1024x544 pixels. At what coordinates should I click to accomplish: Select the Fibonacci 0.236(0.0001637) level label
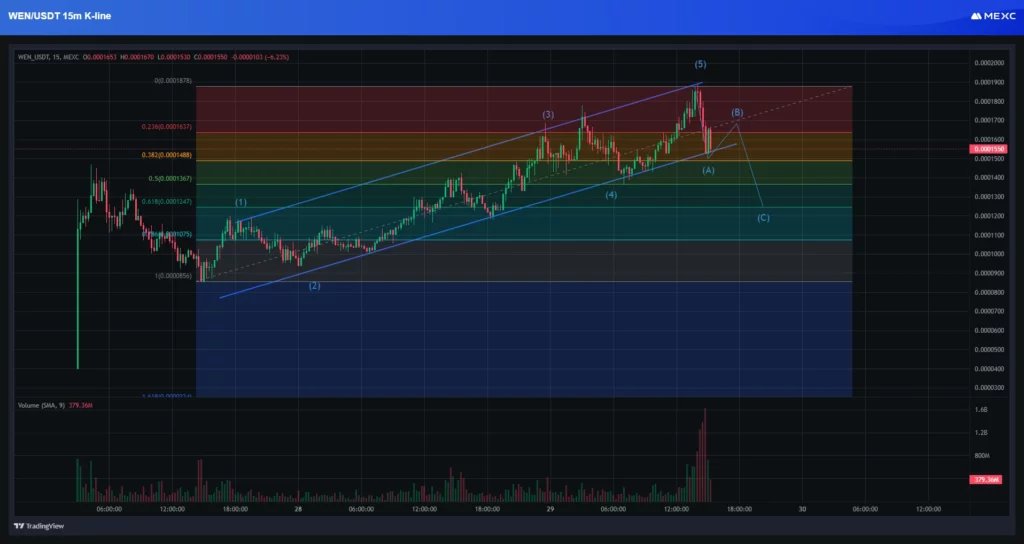pos(167,127)
